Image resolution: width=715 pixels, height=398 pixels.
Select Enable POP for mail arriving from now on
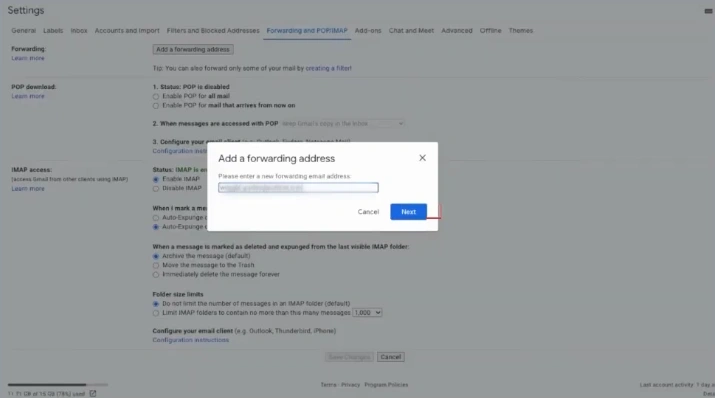point(156,106)
